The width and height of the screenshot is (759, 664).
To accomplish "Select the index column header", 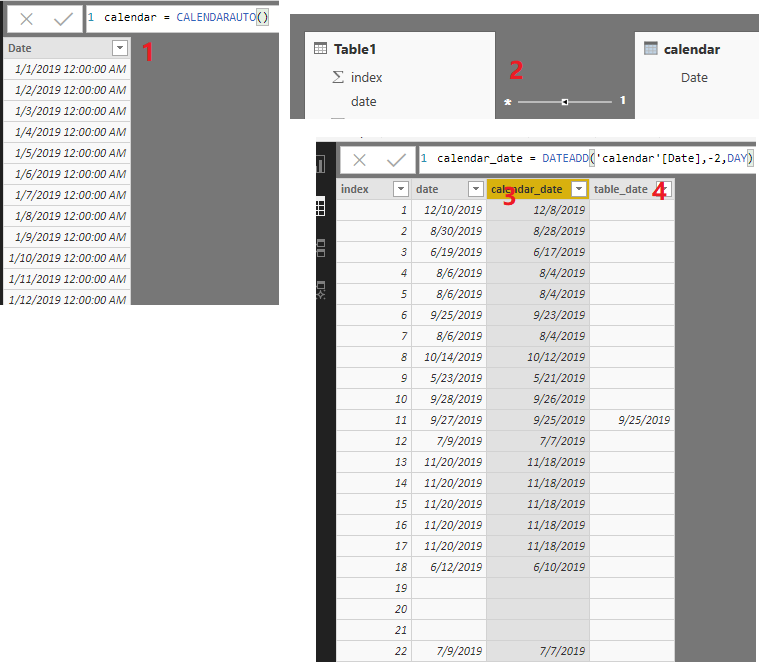I will coord(374,189).
